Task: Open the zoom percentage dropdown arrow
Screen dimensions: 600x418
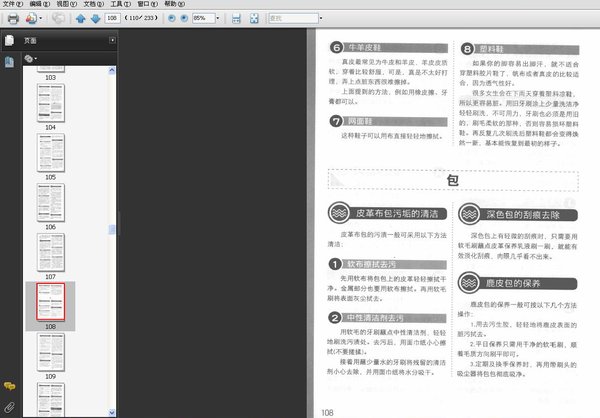Action: (218, 18)
